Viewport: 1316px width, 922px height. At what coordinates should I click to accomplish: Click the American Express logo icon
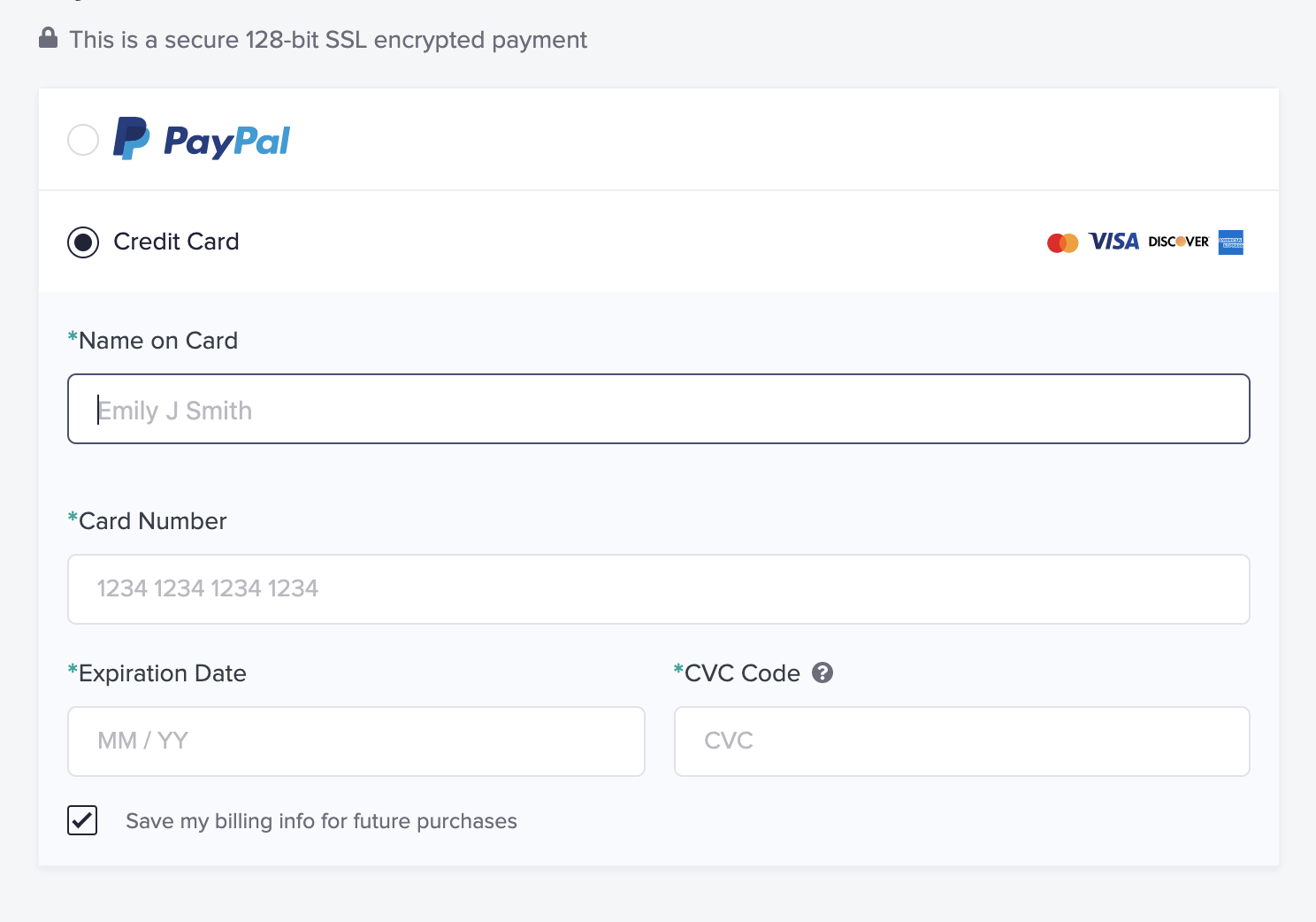(x=1230, y=242)
